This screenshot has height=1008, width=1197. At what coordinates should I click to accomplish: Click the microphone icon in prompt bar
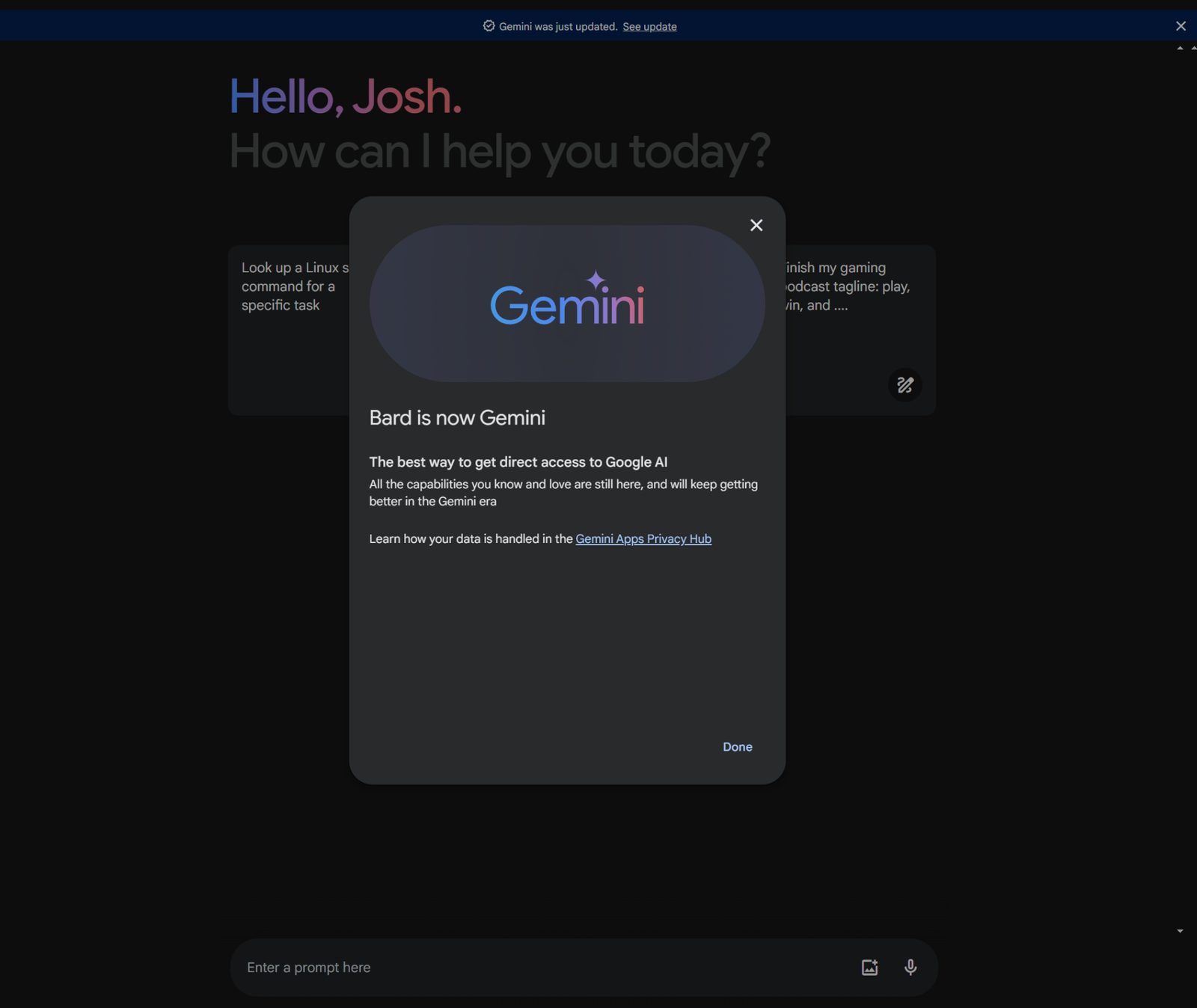pos(910,967)
